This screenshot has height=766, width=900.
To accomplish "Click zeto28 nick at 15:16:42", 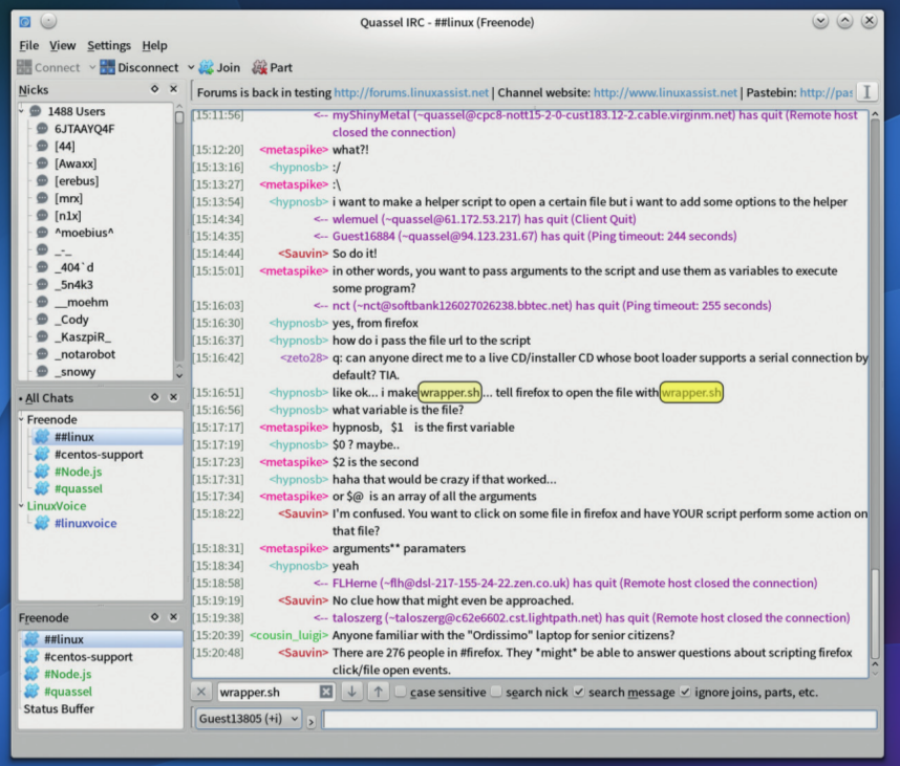I will pyautogui.click(x=304, y=357).
